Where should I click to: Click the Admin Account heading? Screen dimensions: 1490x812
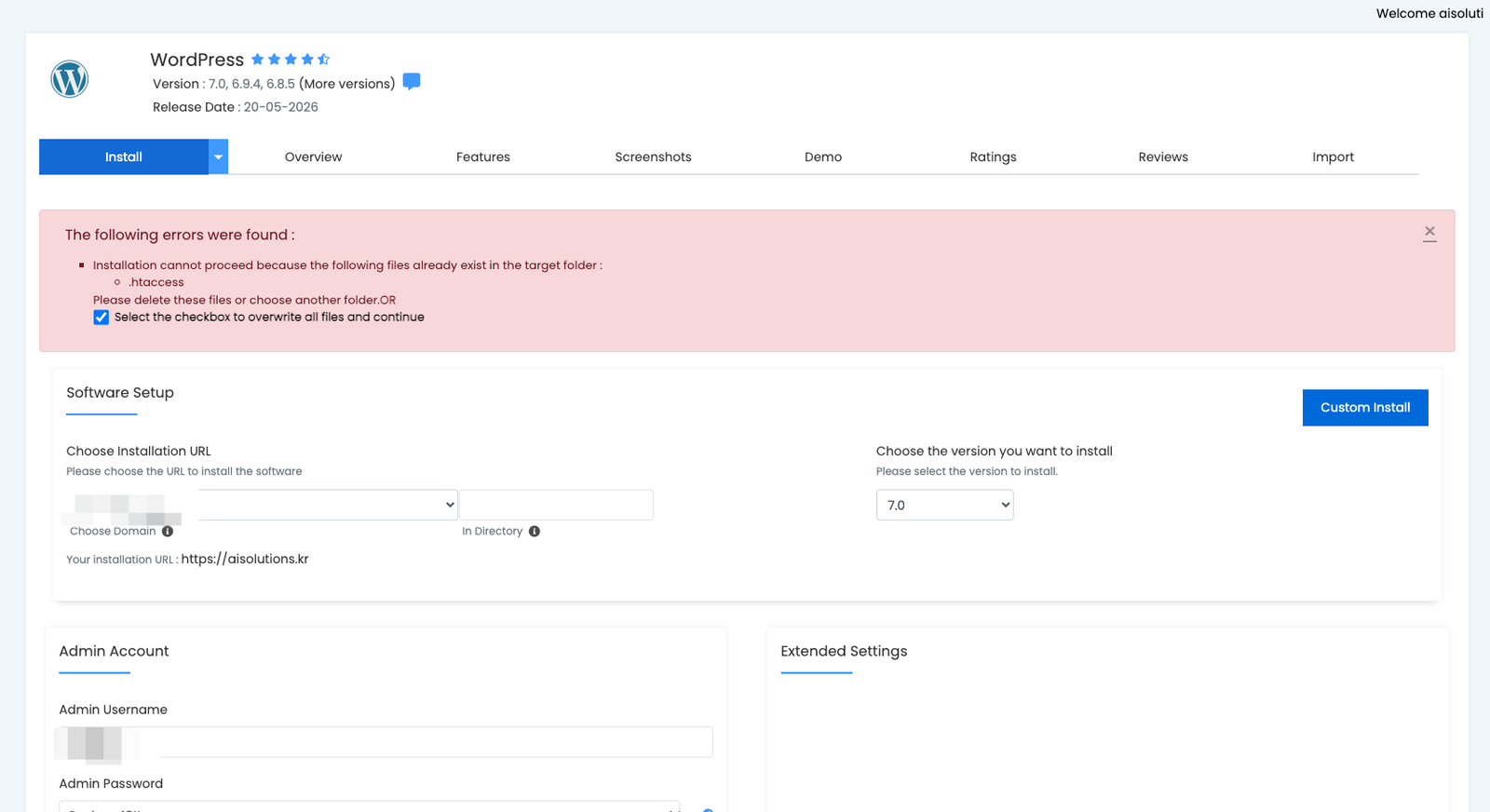(114, 652)
